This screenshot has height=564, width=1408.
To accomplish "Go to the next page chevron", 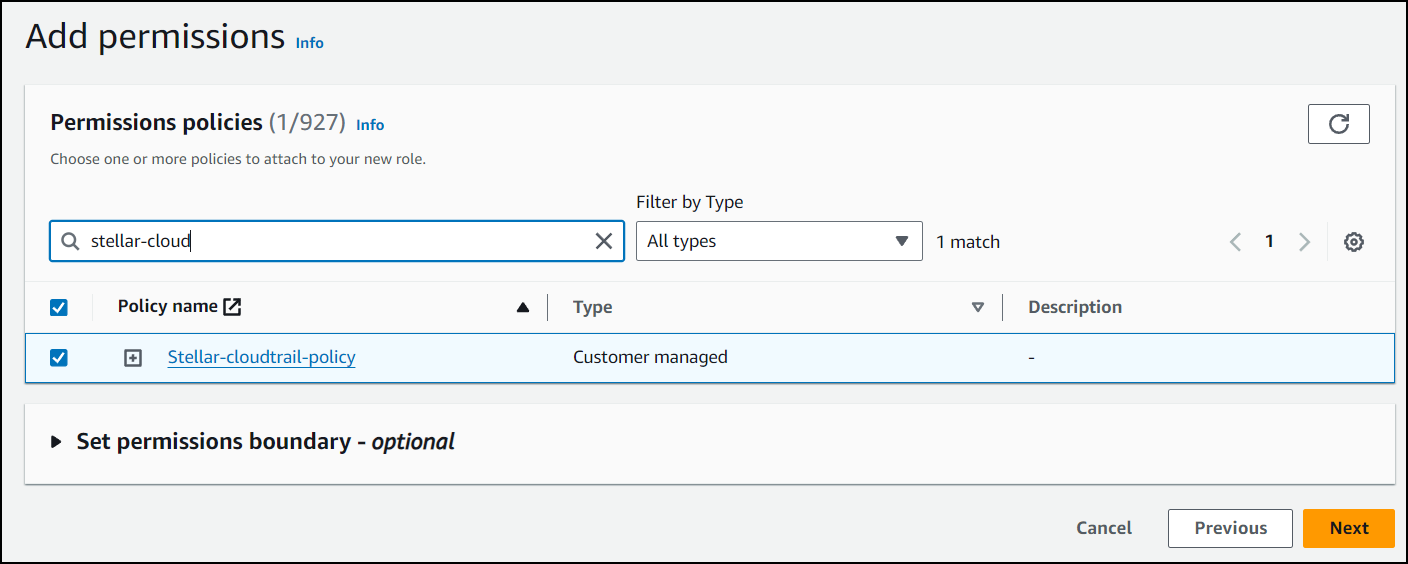I will (x=1304, y=242).
